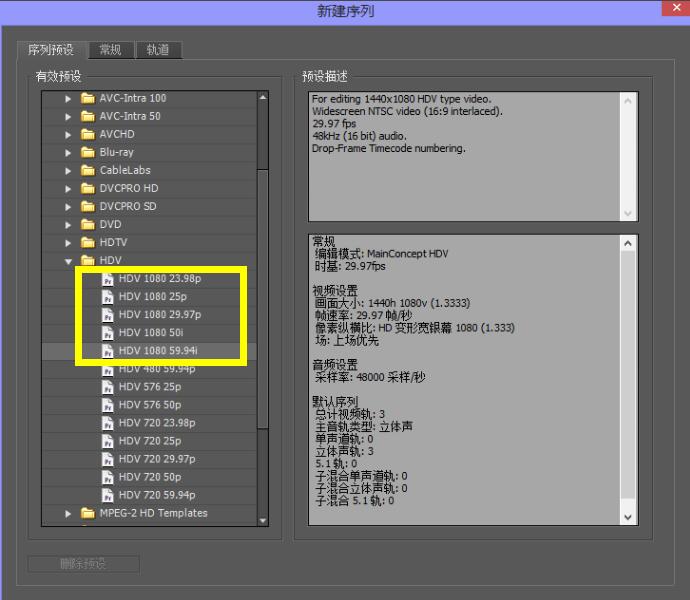The height and width of the screenshot is (600, 690).
Task: Click preset icon for HDV 720 50p
Action: tap(107, 478)
